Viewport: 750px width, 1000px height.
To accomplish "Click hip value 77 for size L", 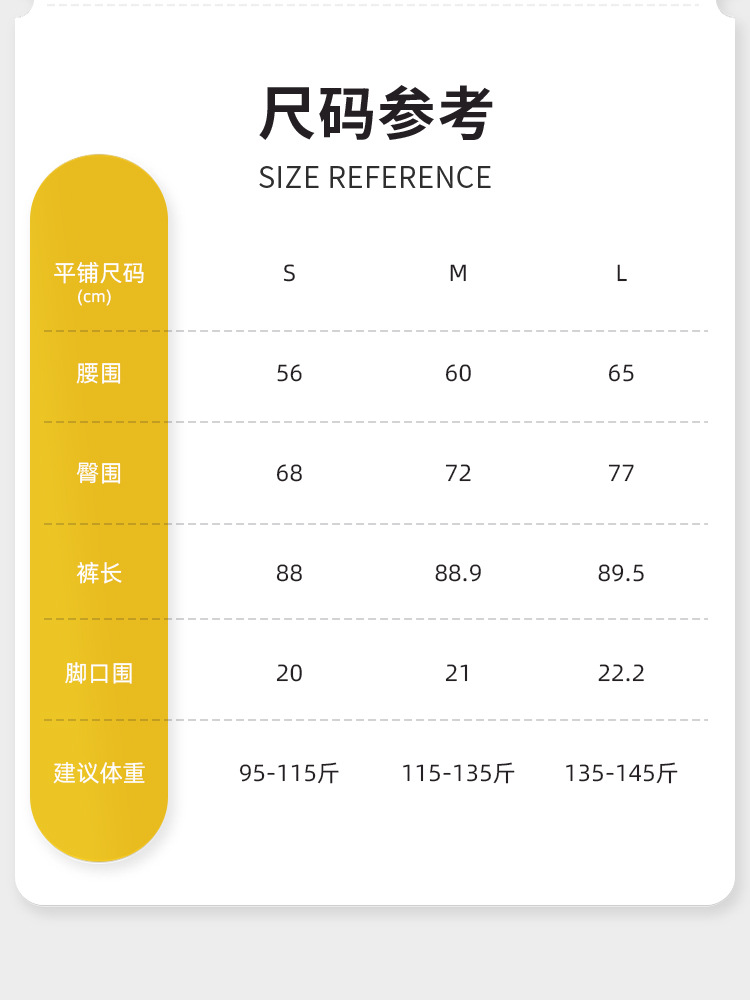I will (x=621, y=473).
